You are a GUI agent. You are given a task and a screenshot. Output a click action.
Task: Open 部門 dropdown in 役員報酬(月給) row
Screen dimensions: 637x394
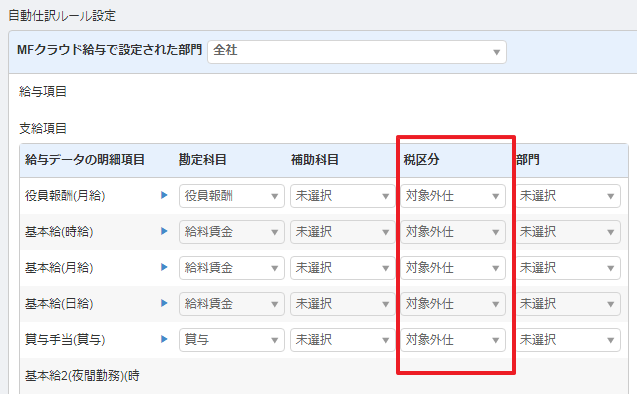[x=568, y=196]
